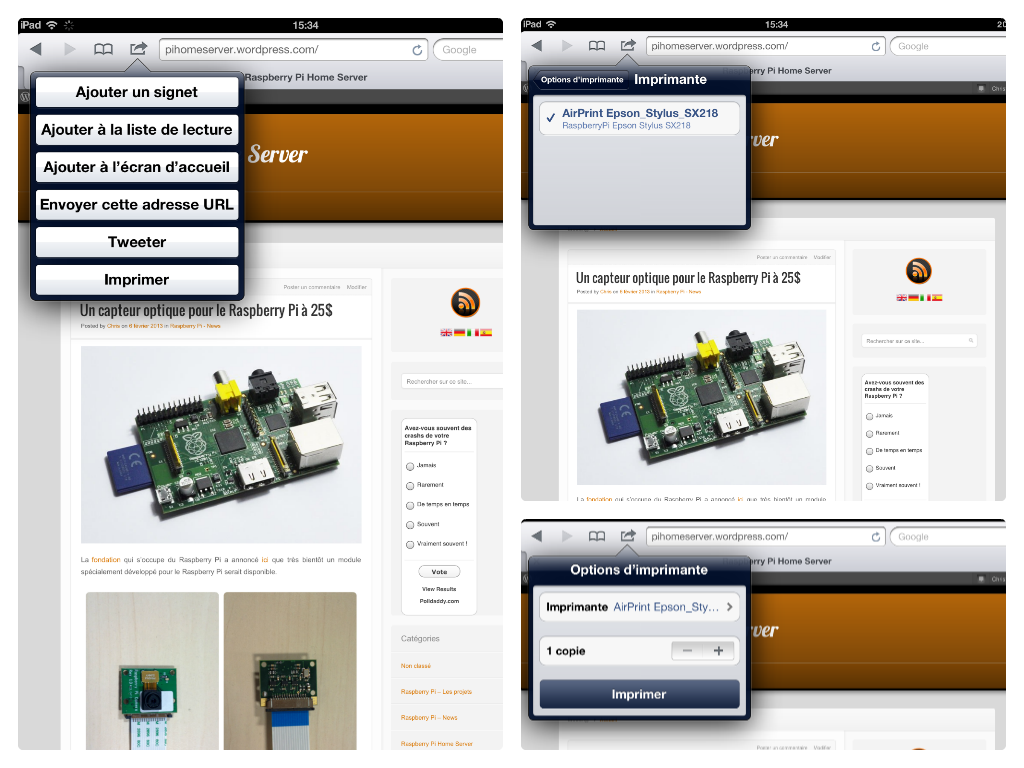Screen dimensions: 1024x768
Task: Open bookmarks book icon in bottom-right screenshot
Action: click(597, 536)
